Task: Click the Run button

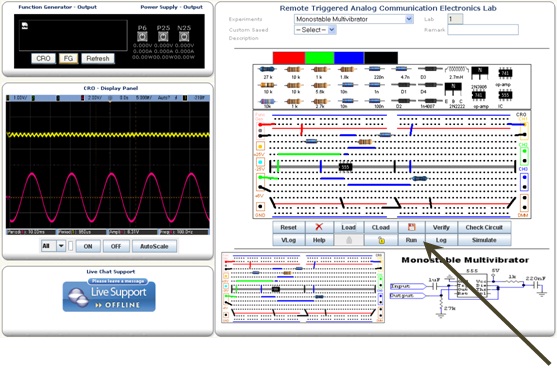Action: point(411,240)
